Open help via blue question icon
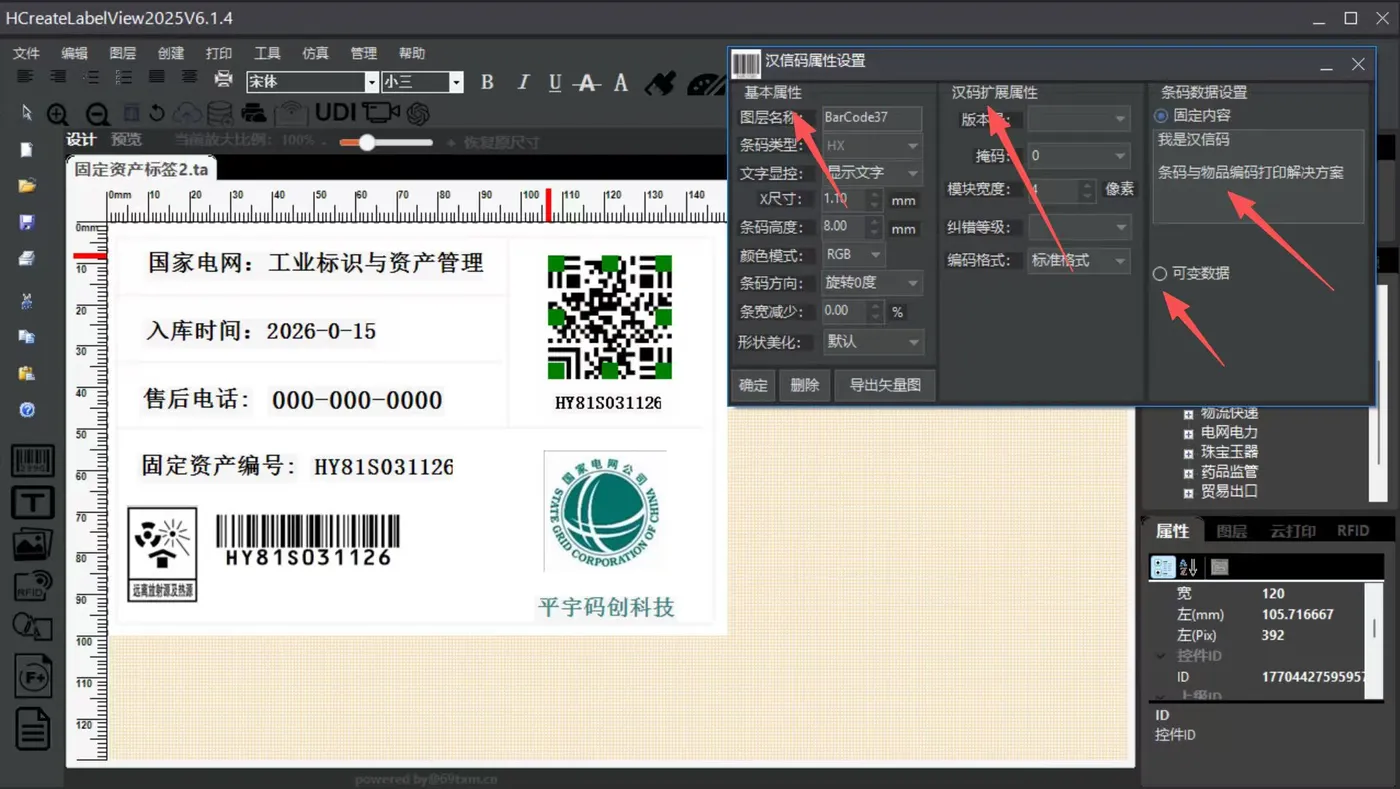Viewport: 1400px width, 789px height. click(x=27, y=410)
